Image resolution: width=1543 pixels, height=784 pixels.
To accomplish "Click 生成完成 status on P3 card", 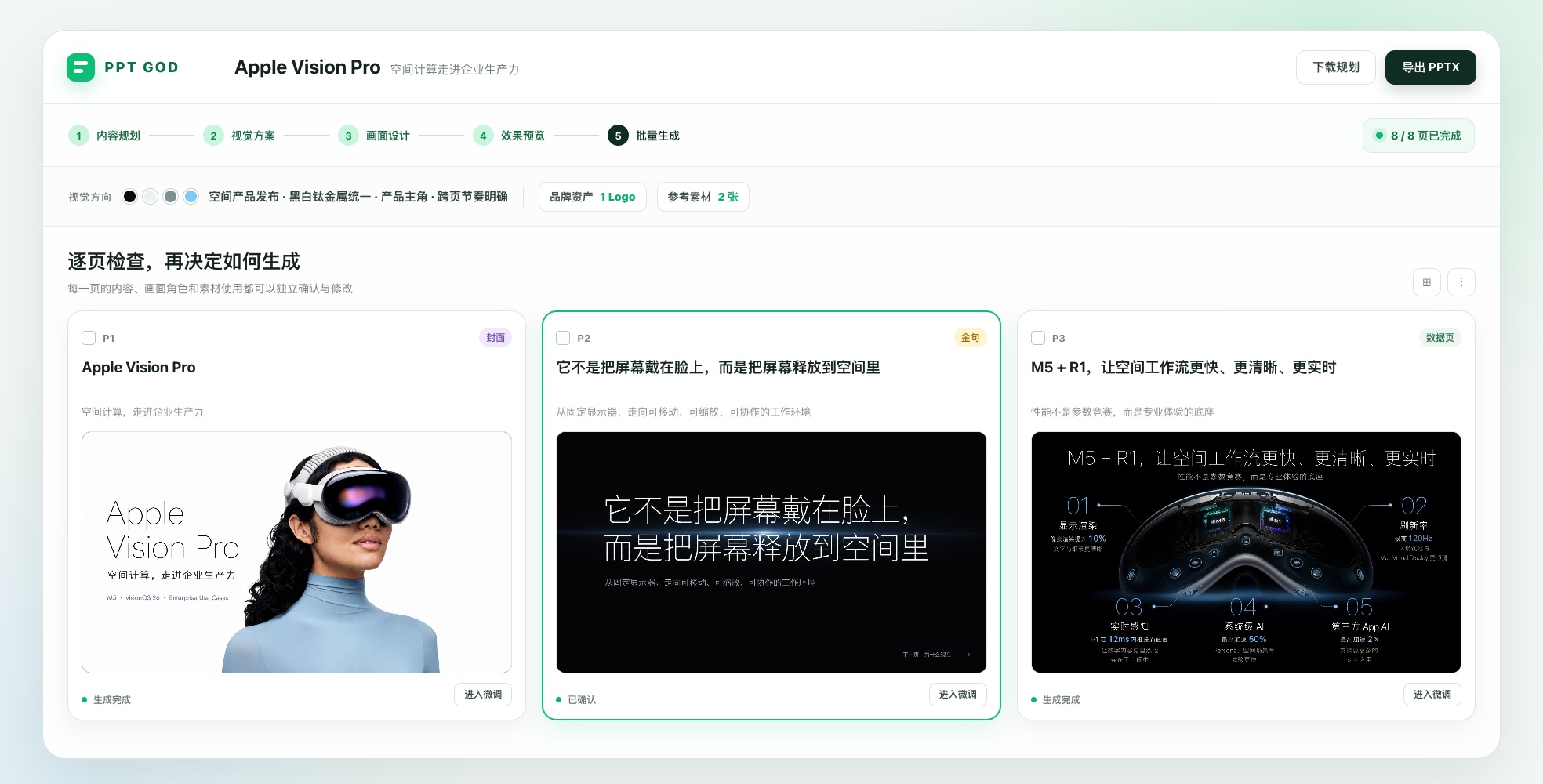I will pos(1056,700).
